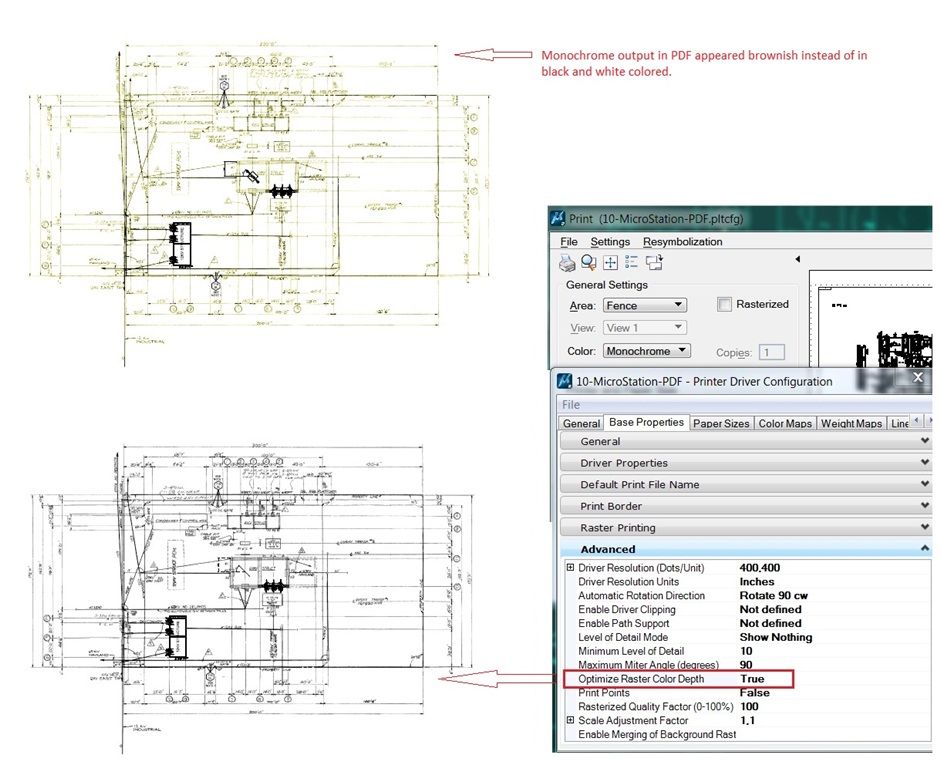Click the Update from View icon
This screenshot has width=940, height=761.
[x=654, y=262]
